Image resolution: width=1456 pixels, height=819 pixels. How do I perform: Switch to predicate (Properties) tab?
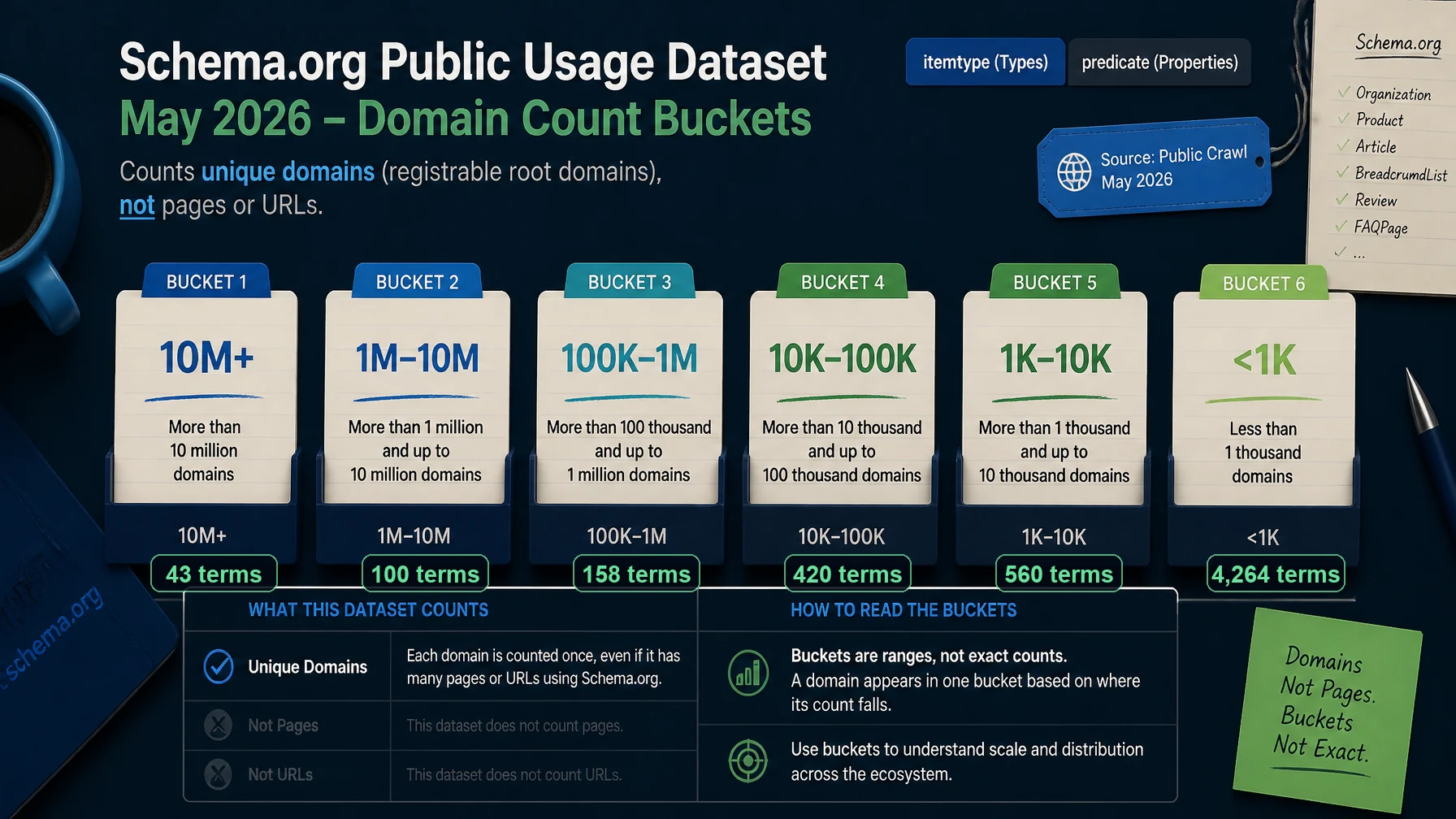(1159, 62)
